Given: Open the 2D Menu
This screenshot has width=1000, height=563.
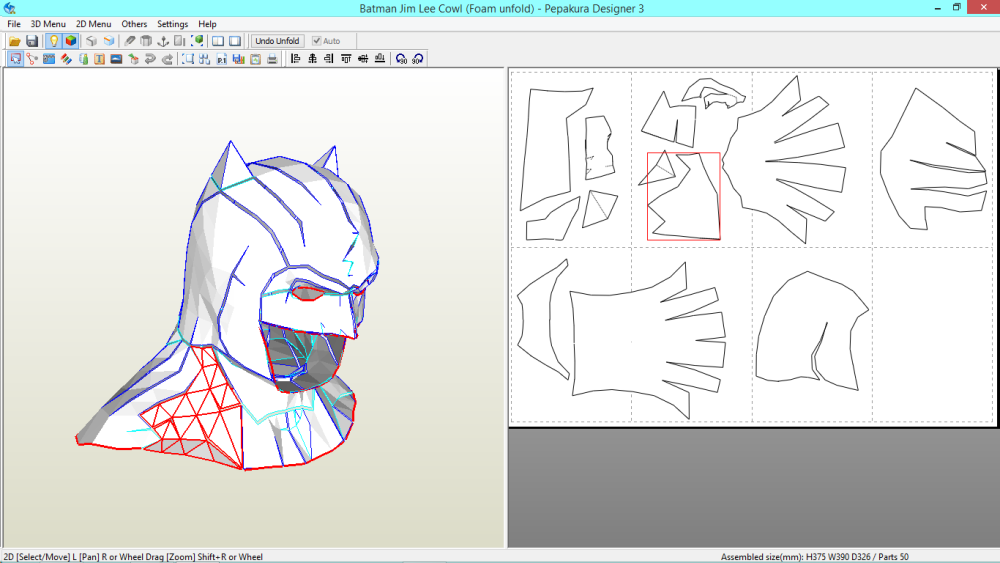Looking at the screenshot, I should coord(93,24).
